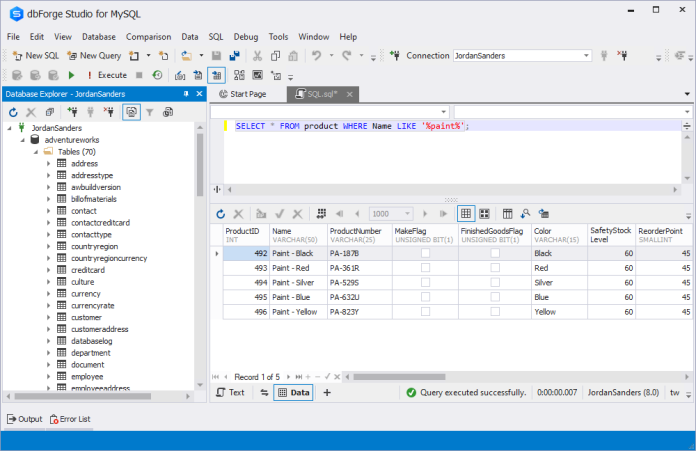Toggle FinishedGoodsFlag checkbox for Paint - Red
The height and width of the screenshot is (451, 696).
(495, 268)
